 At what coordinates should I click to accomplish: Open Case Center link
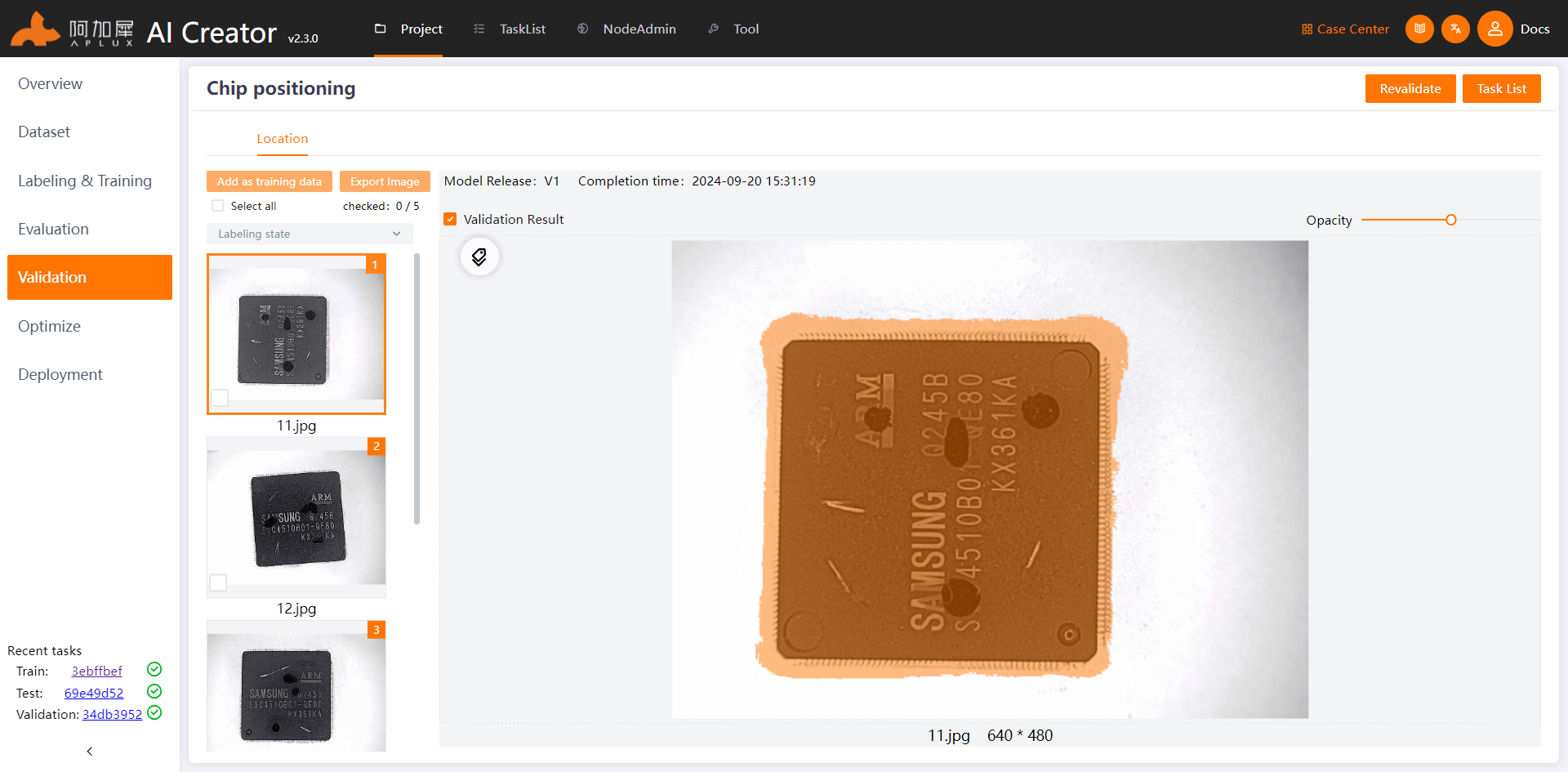(1345, 29)
